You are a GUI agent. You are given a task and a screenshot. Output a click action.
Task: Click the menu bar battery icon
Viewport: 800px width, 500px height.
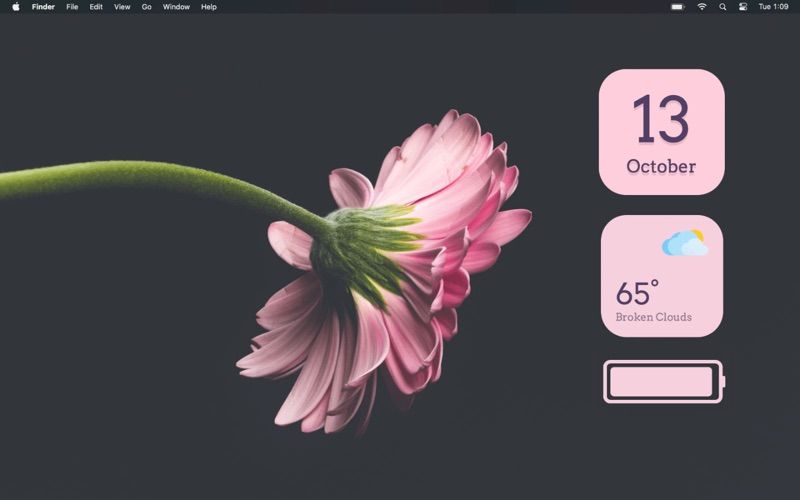678,7
